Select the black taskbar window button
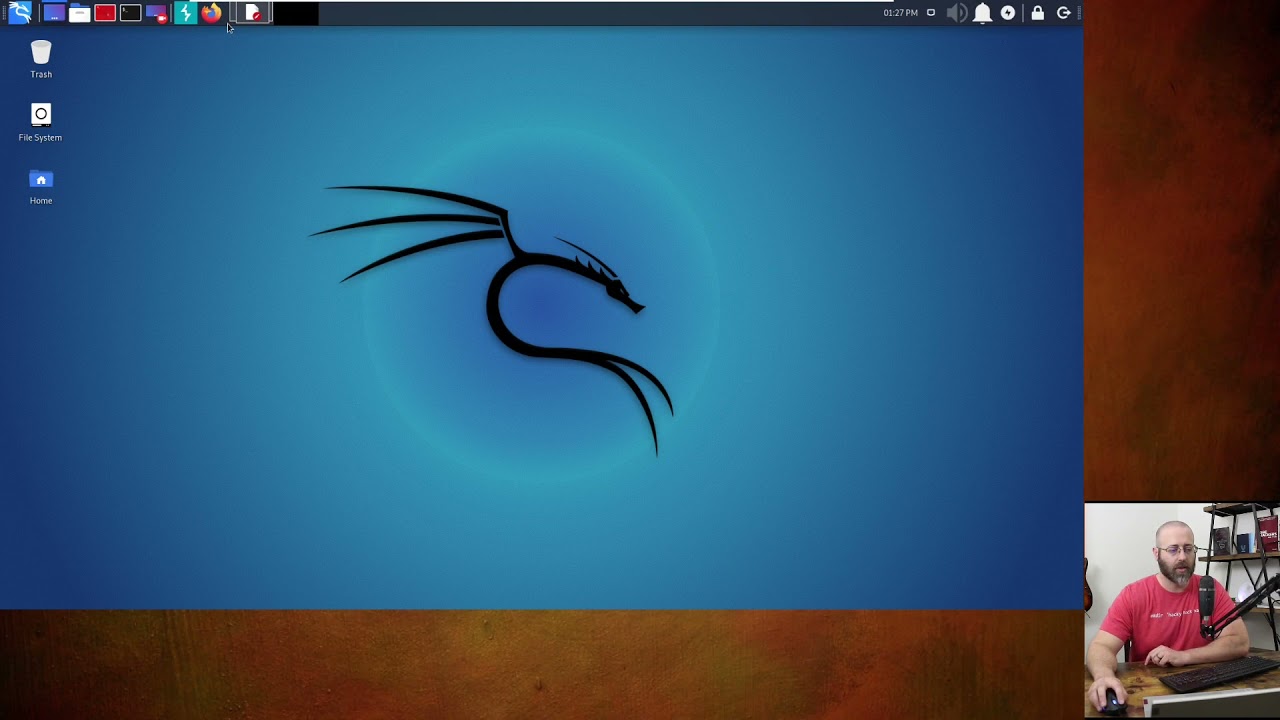 (295, 13)
